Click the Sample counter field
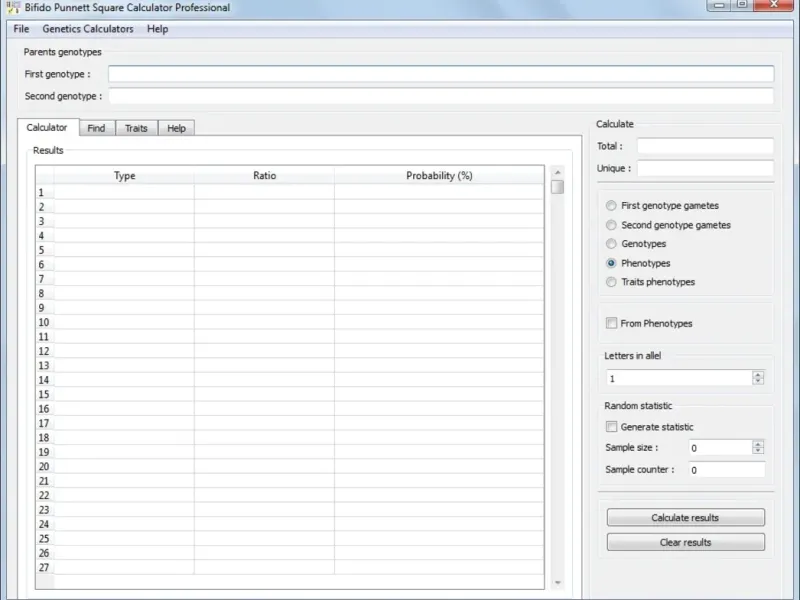 tap(727, 470)
